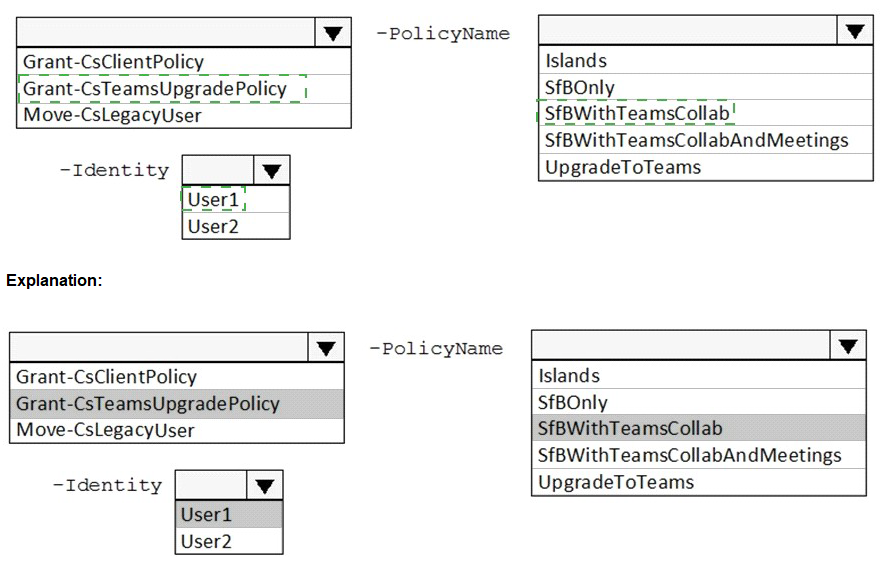Expand the bottom cmdlet dropdown arrow
This screenshot has height=568, width=881.
[x=326, y=348]
